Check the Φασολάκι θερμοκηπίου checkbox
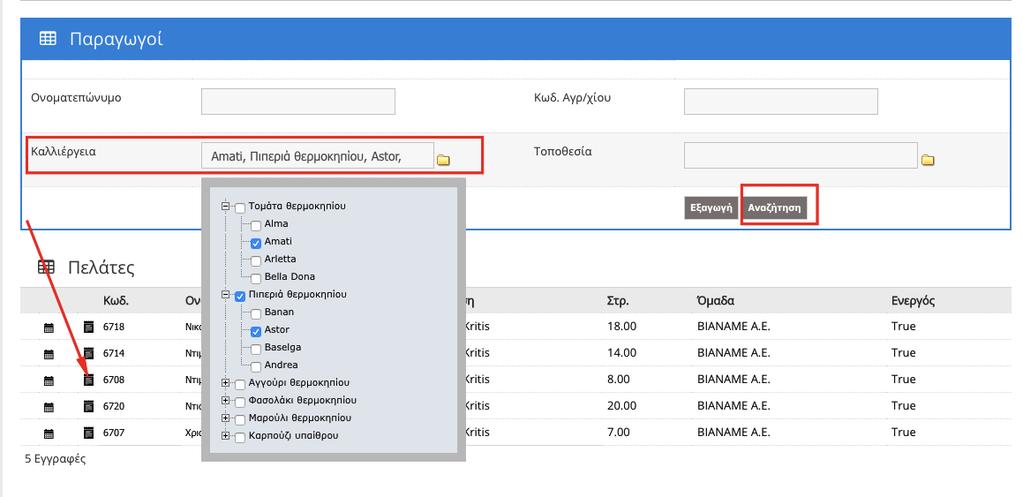Screen dimensions: 1023x497 pos(240,402)
